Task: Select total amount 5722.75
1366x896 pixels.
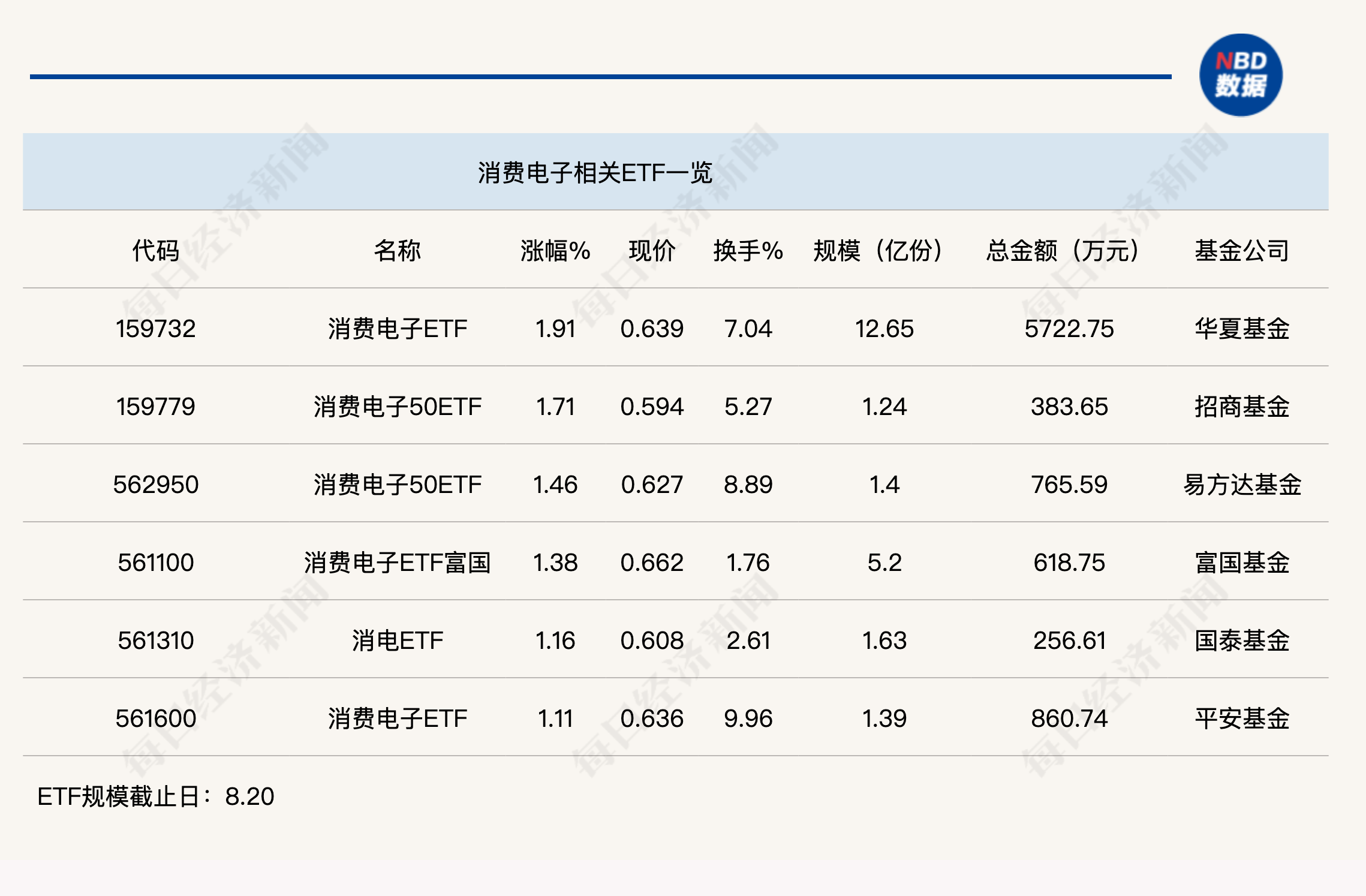Action: (1069, 329)
